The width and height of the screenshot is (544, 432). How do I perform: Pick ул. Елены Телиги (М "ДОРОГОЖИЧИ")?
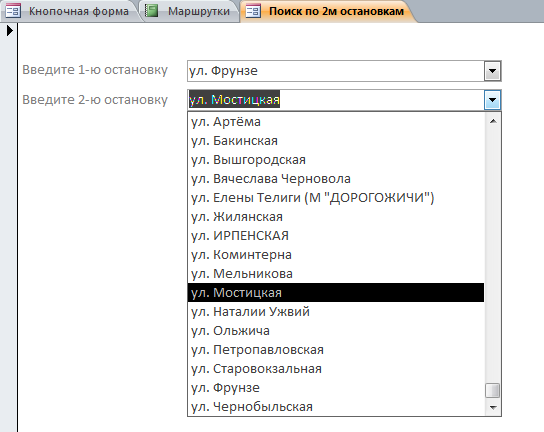335,198
